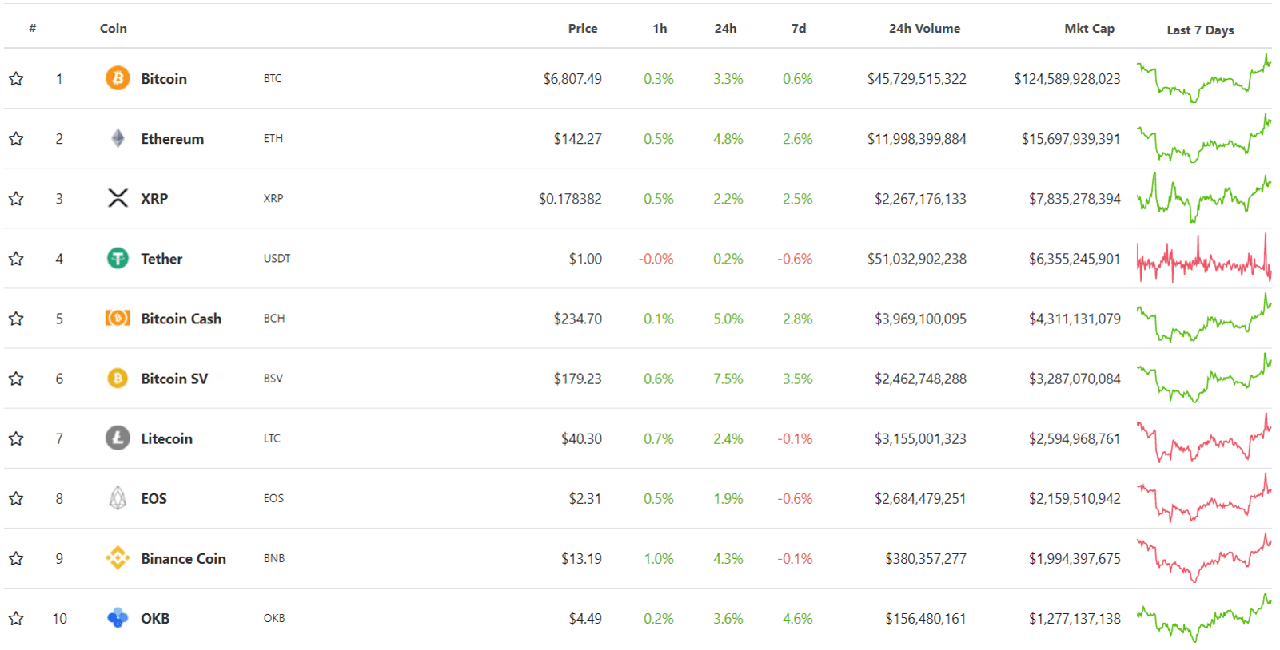Favorite Bitcoin with its star
This screenshot has width=1280, height=650.
coord(16,79)
